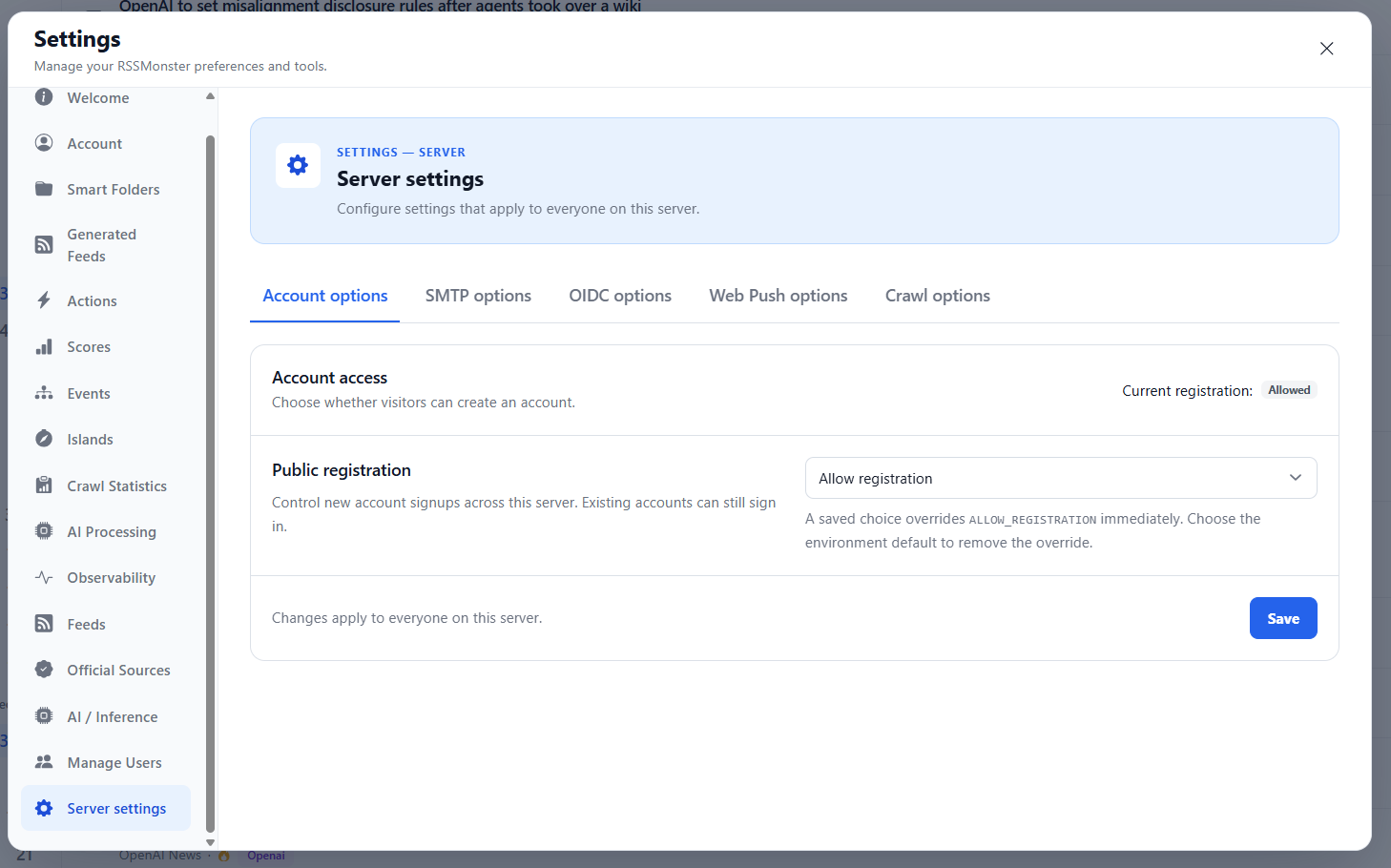This screenshot has width=1391, height=868.
Task: Go to Account settings label
Action: [x=94, y=143]
